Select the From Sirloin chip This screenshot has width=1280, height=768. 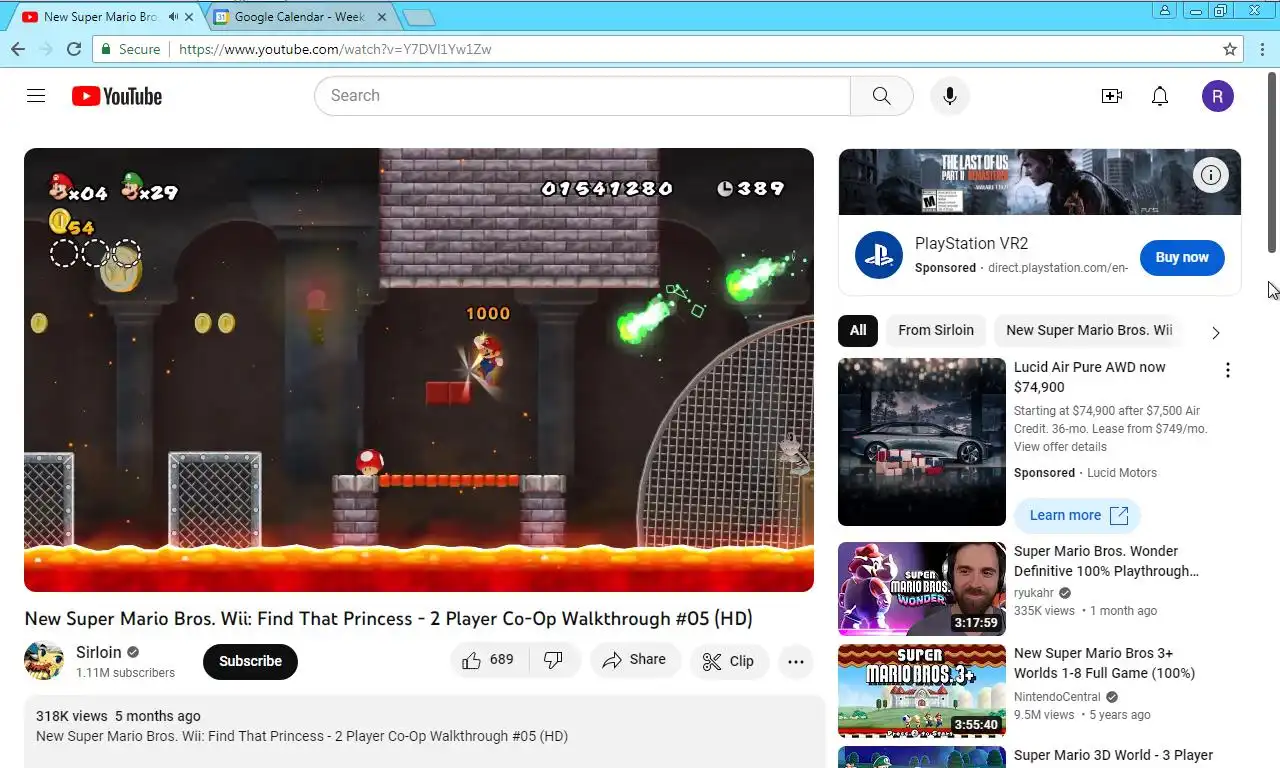936,330
